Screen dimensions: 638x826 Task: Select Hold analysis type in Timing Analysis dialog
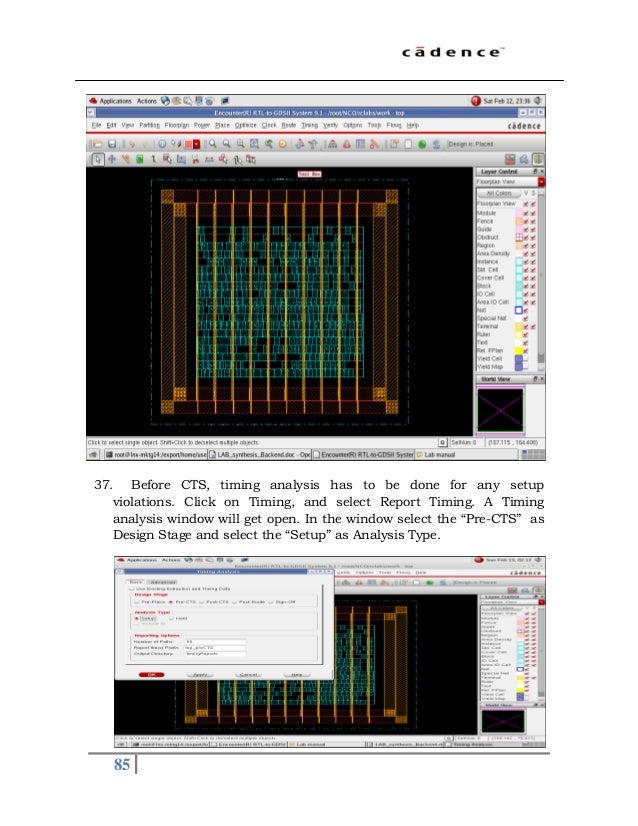pos(171,618)
